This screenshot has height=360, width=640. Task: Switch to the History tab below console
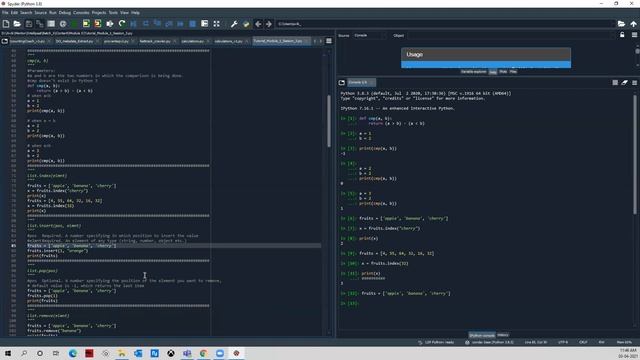click(x=503, y=335)
